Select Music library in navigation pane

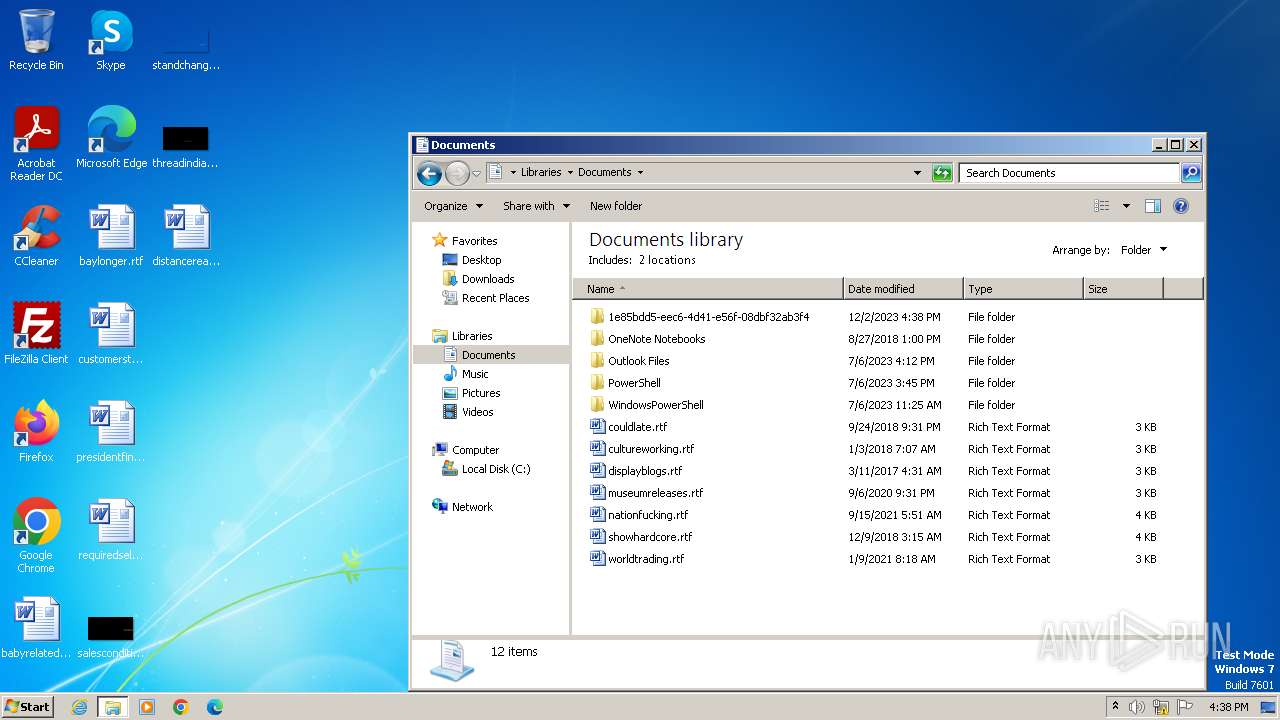click(475, 374)
